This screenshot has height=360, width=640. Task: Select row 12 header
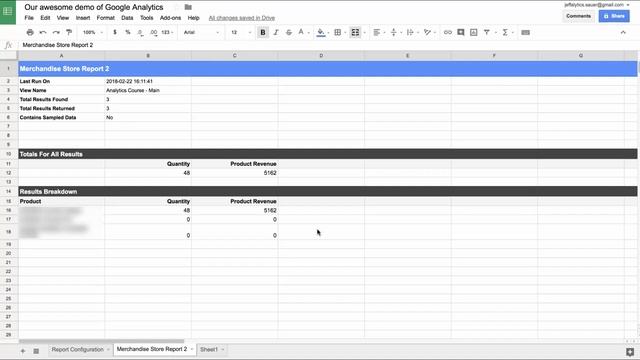coord(9,173)
